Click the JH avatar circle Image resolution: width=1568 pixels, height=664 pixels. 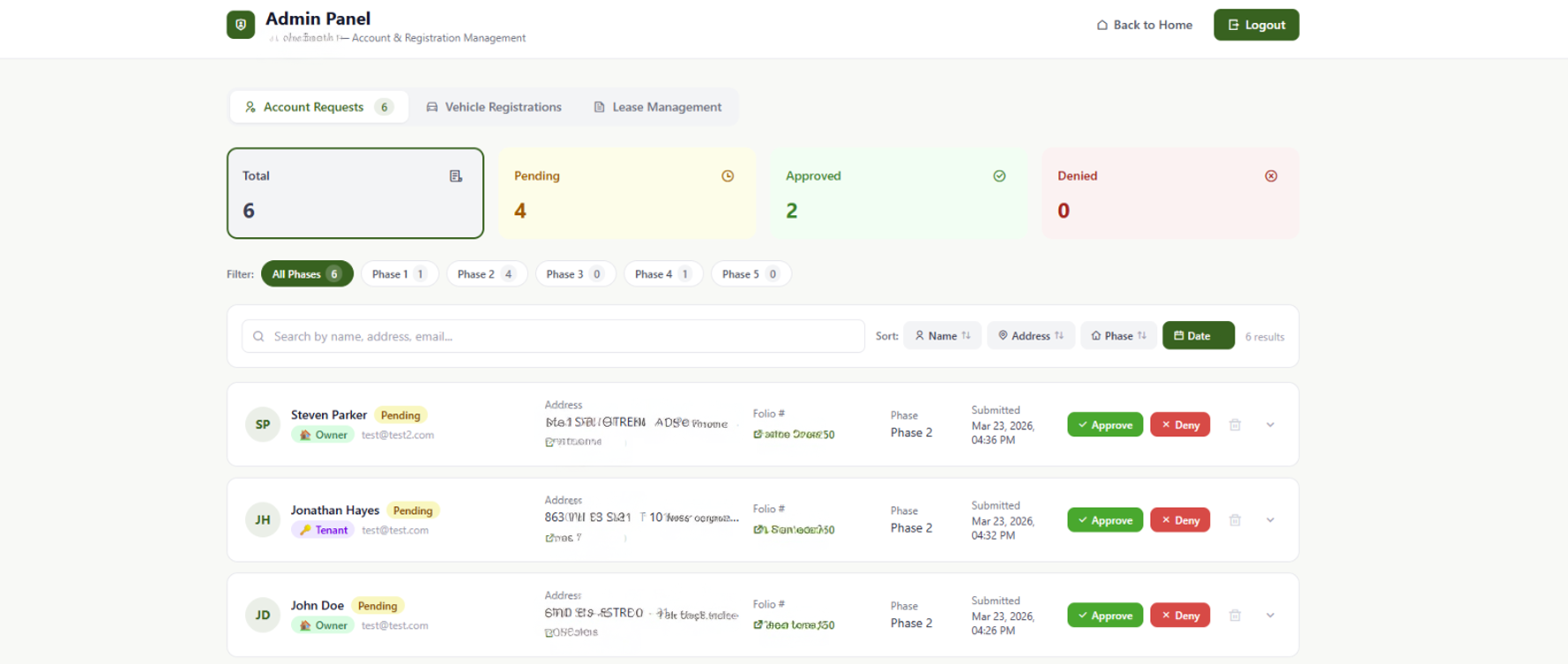coord(263,520)
